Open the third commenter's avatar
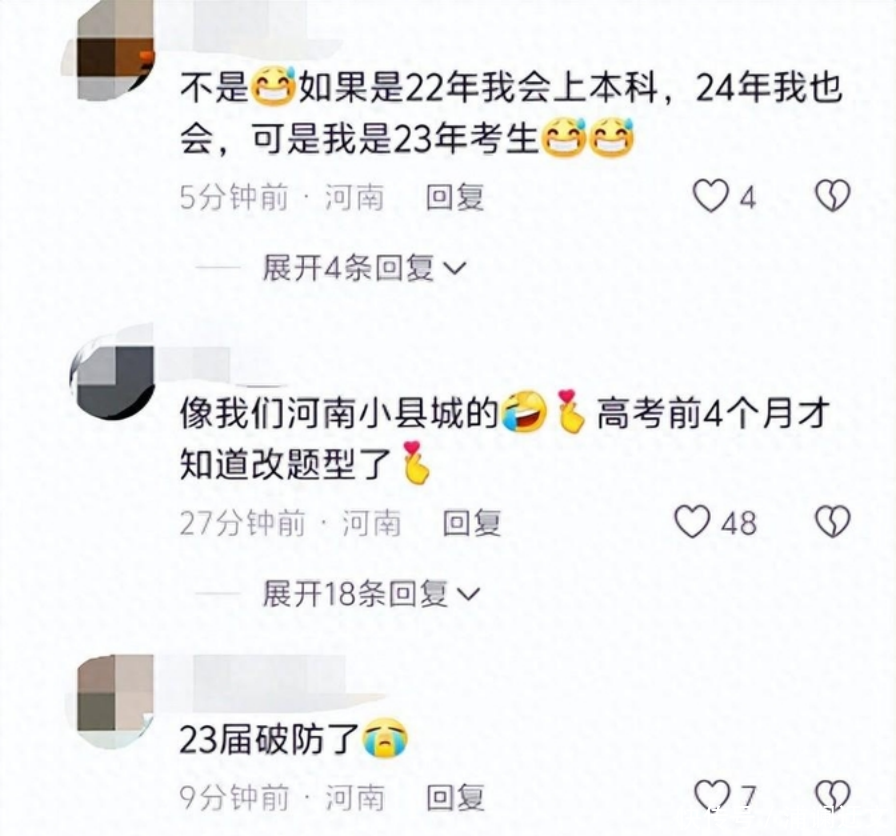The height and width of the screenshot is (836, 896). point(110,702)
